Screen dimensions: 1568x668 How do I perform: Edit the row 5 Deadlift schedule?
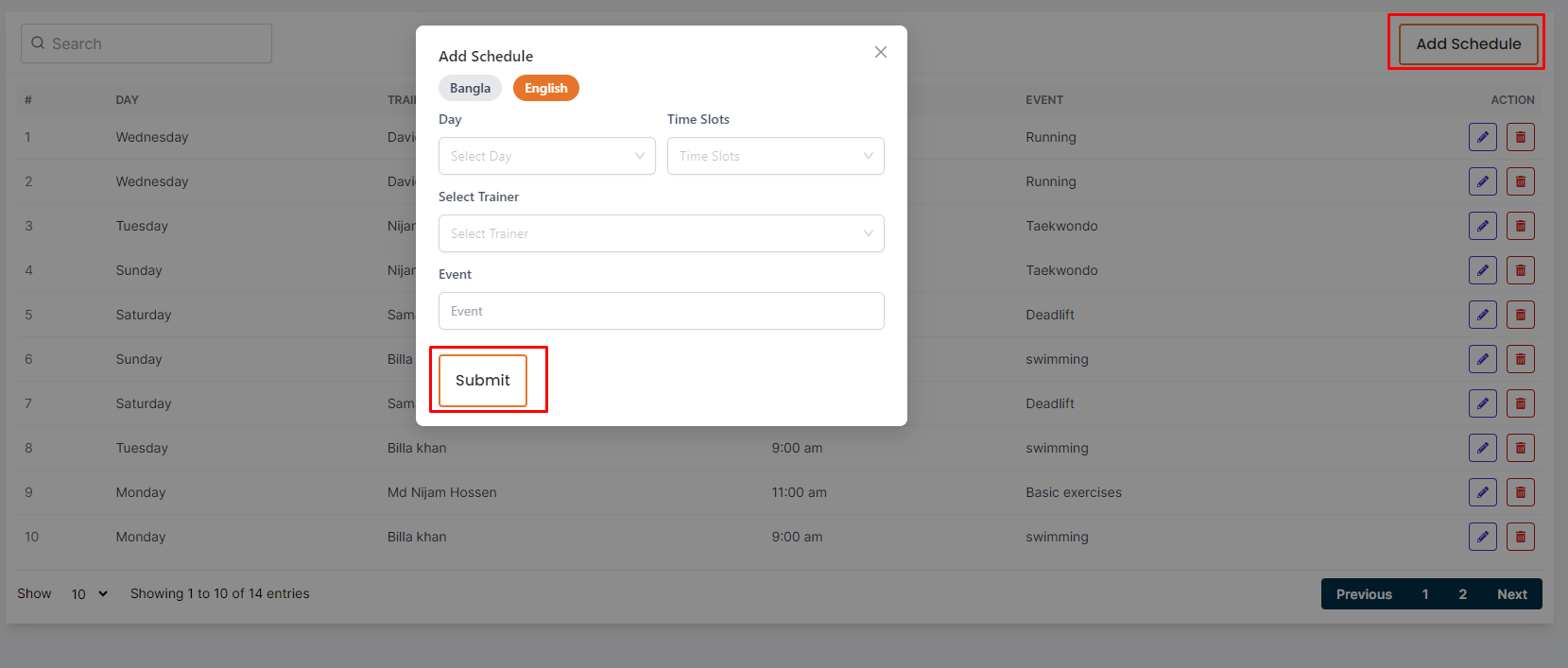pos(1482,315)
